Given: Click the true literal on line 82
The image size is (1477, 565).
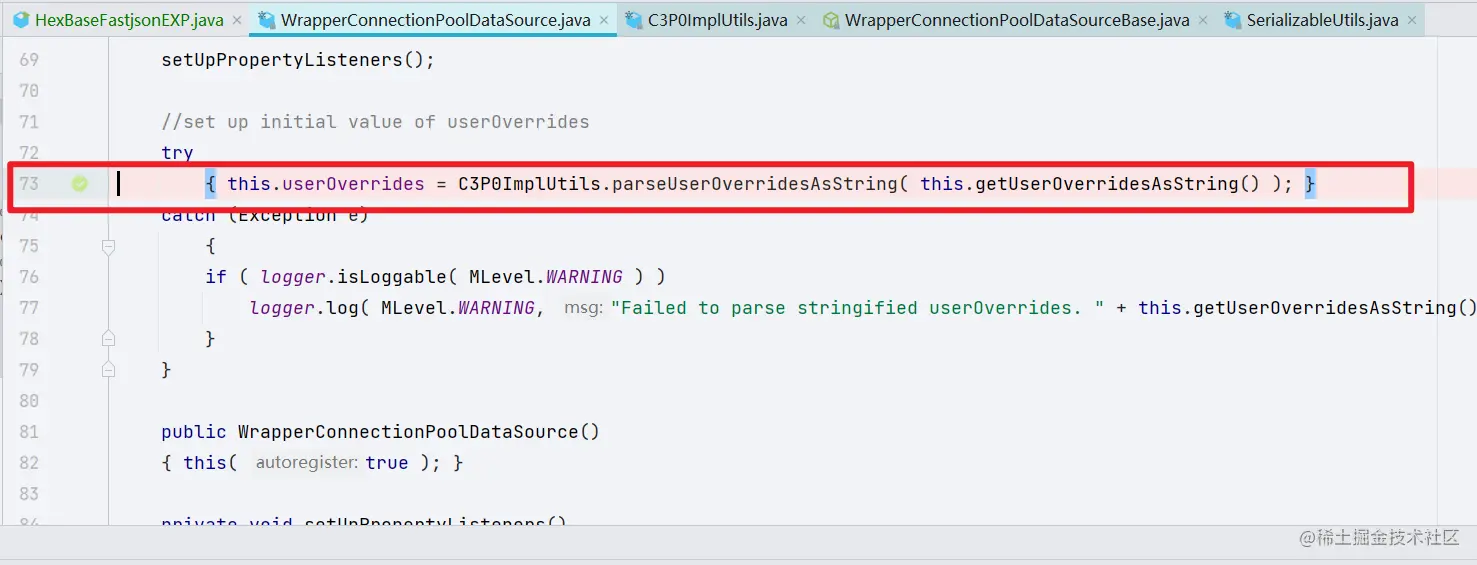Looking at the screenshot, I should click(x=387, y=463).
